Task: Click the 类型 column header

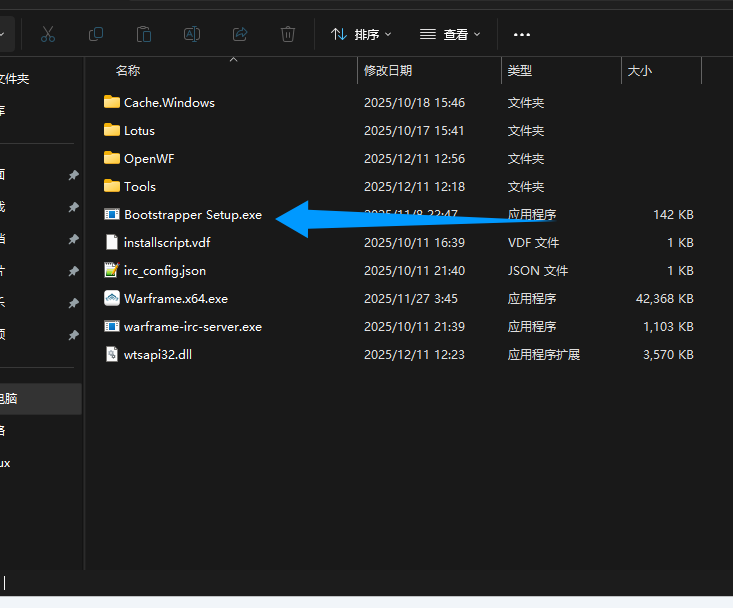Action: tap(520, 71)
